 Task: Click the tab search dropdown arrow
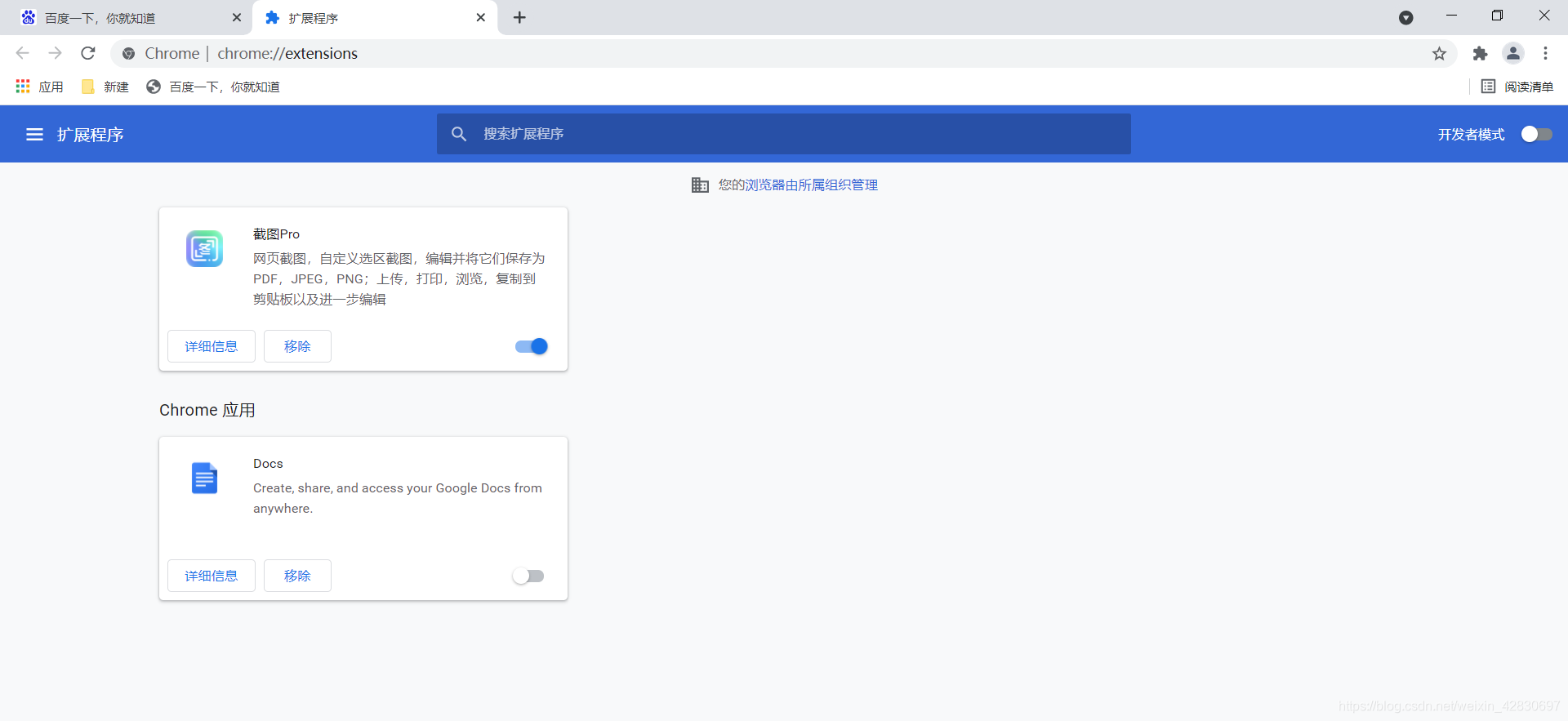[x=1405, y=18]
